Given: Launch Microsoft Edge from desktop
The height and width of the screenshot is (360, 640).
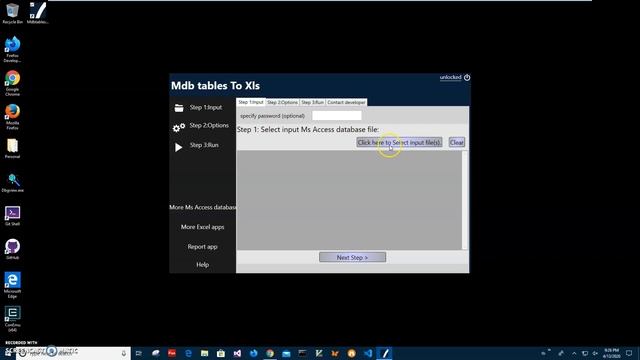Looking at the screenshot, I should point(12,285).
